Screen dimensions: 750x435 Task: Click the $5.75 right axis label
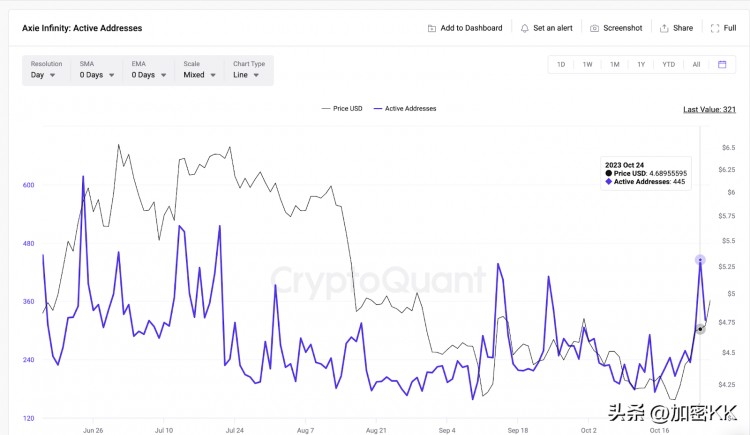point(727,216)
